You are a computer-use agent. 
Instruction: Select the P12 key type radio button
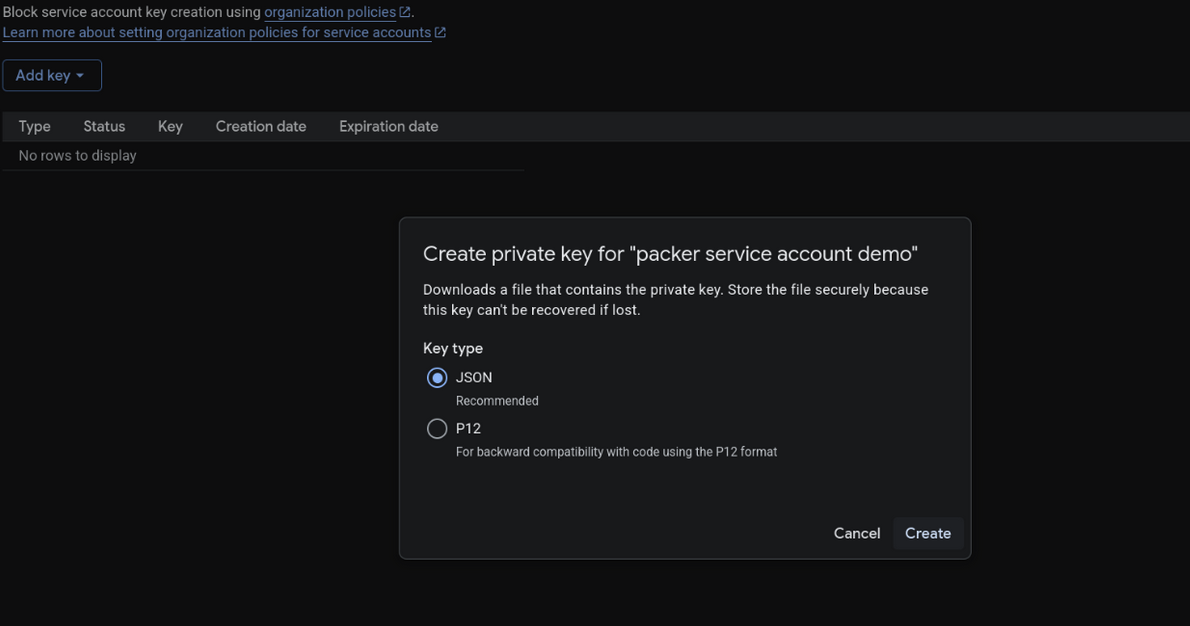point(437,429)
